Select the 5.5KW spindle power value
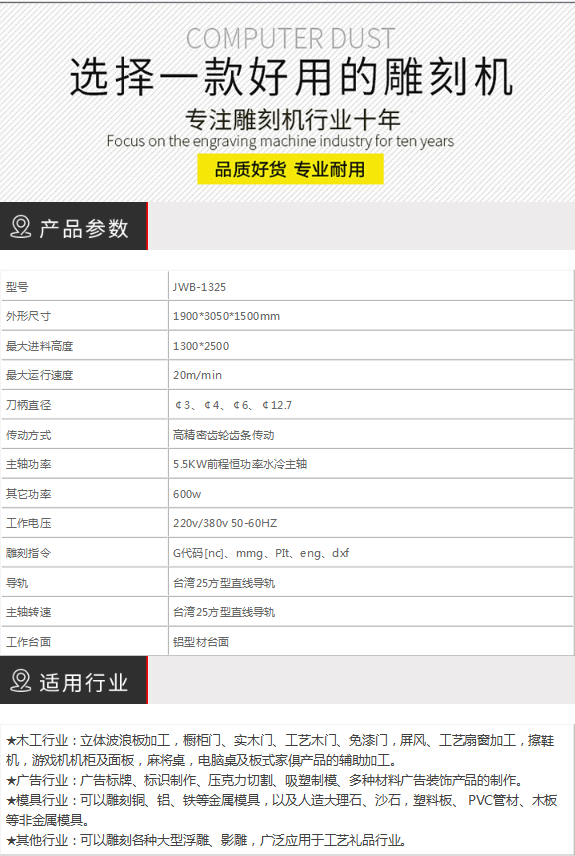Screen dimensions: 575x856 240,464
